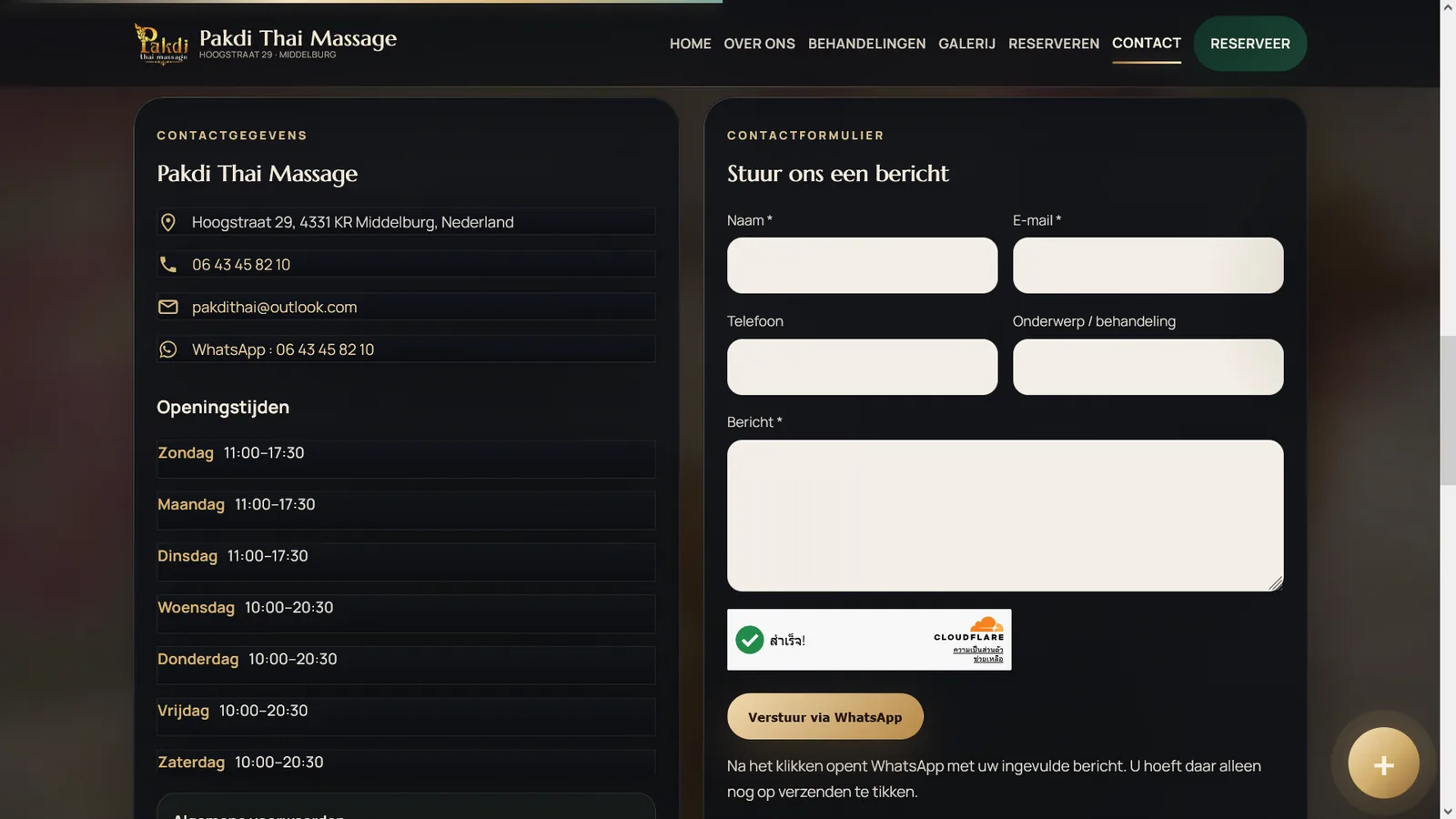Viewport: 1456px width, 819px height.
Task: Click the Naam input field
Action: (862, 266)
